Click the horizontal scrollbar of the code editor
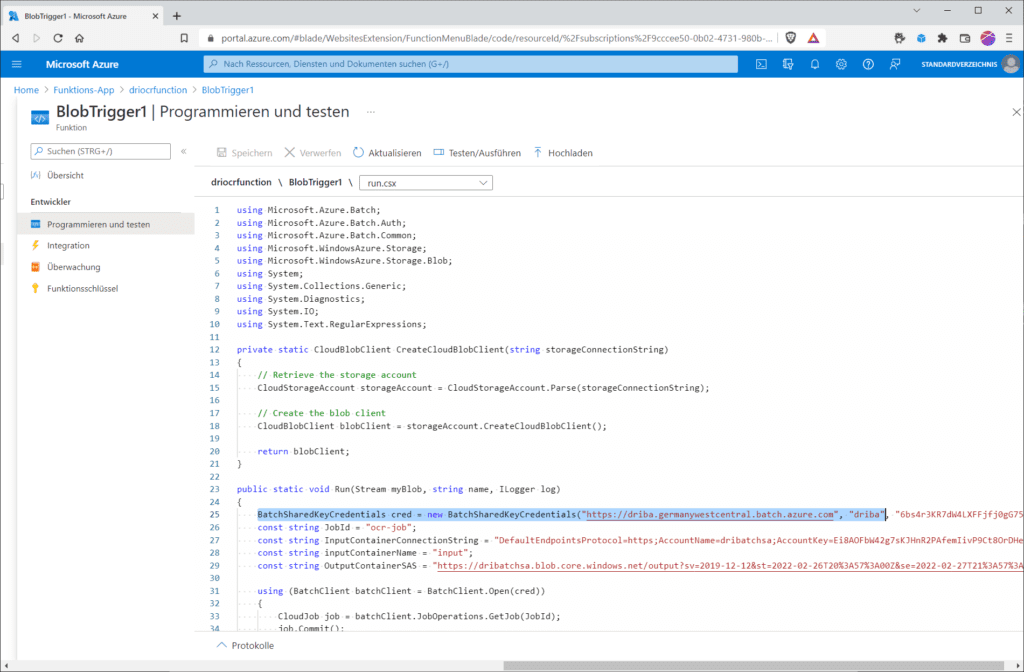The width and height of the screenshot is (1024, 672). (753, 665)
